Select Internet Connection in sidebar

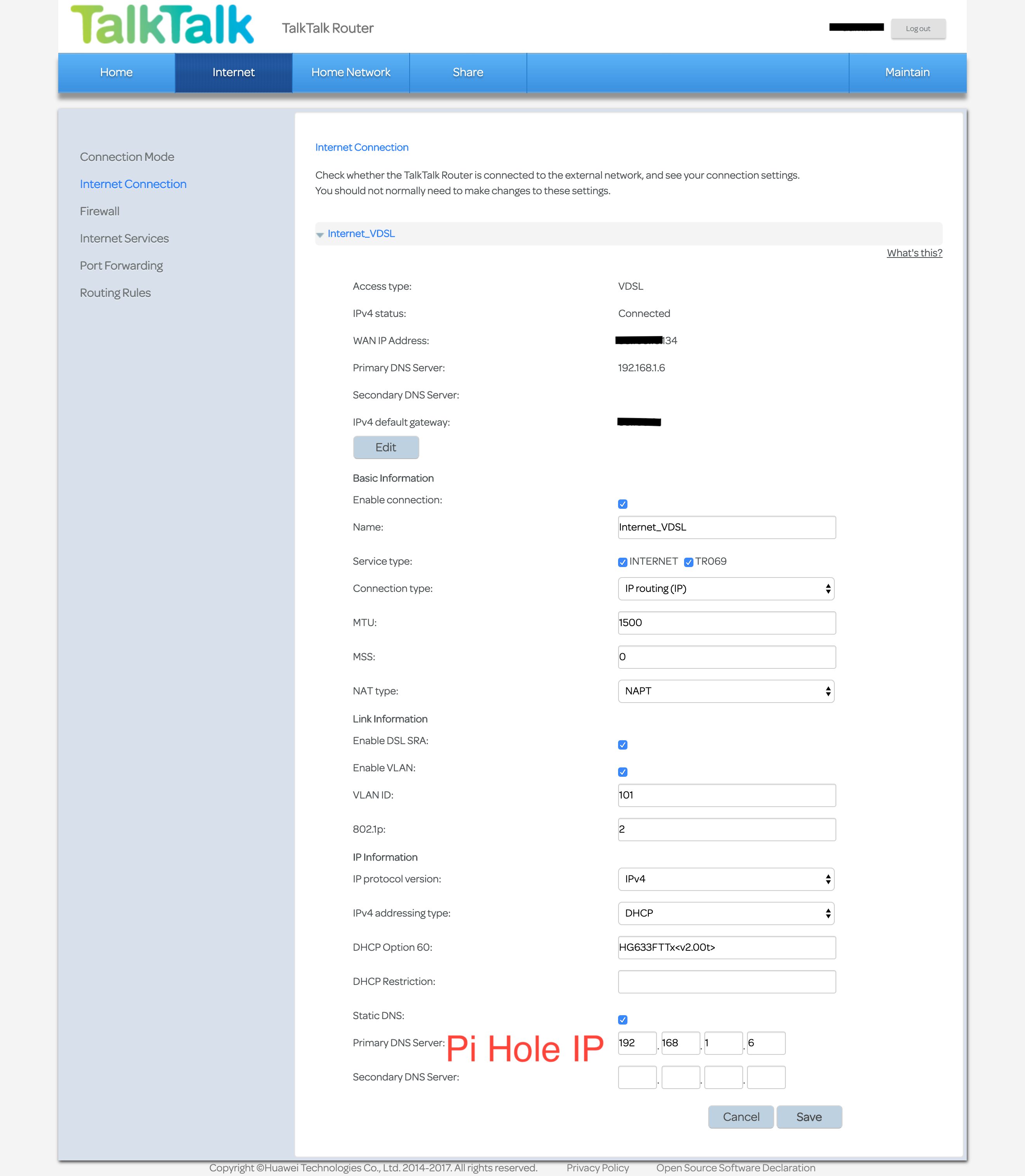coord(133,184)
